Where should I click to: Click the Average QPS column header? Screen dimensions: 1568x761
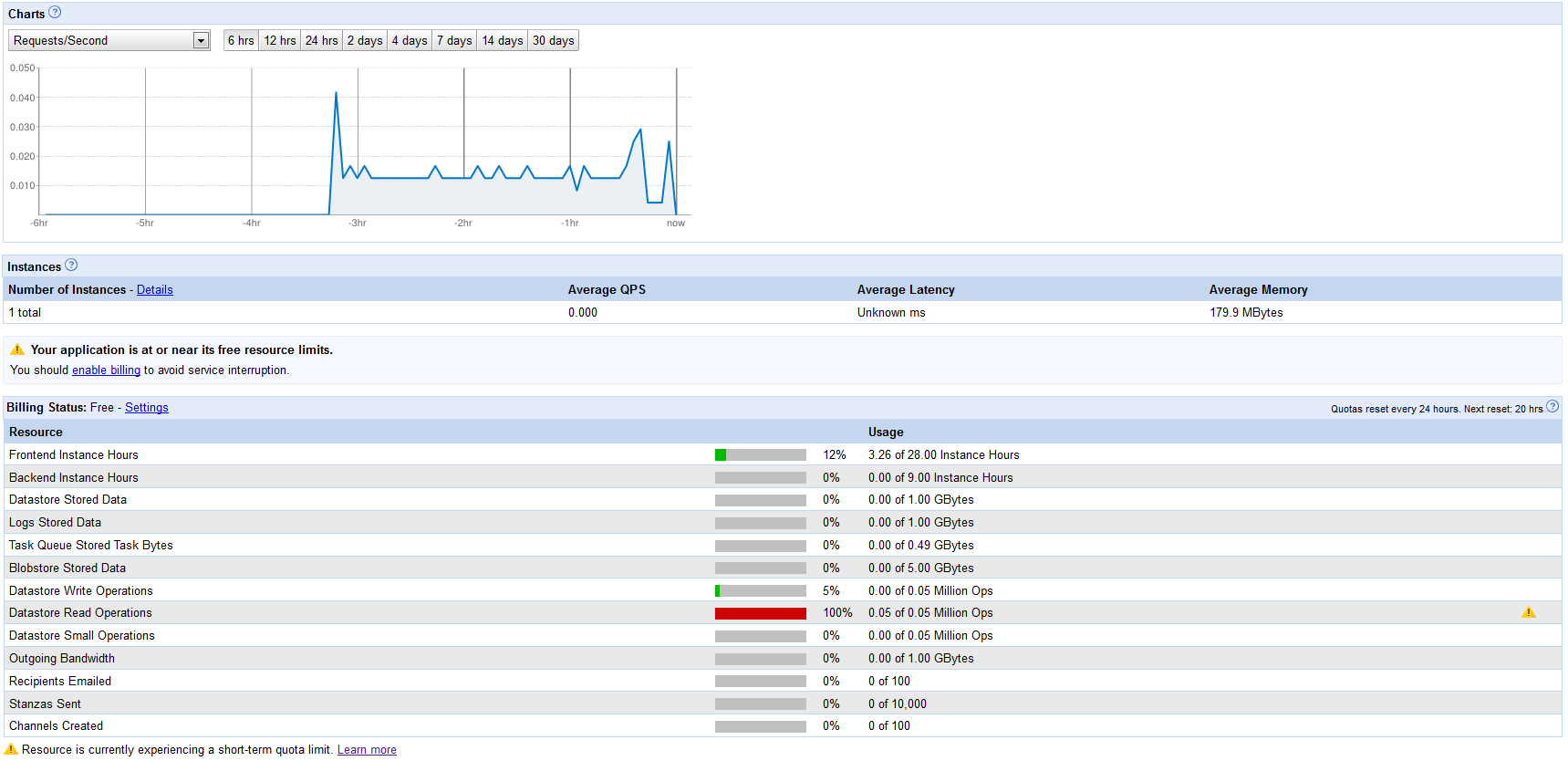(x=607, y=290)
